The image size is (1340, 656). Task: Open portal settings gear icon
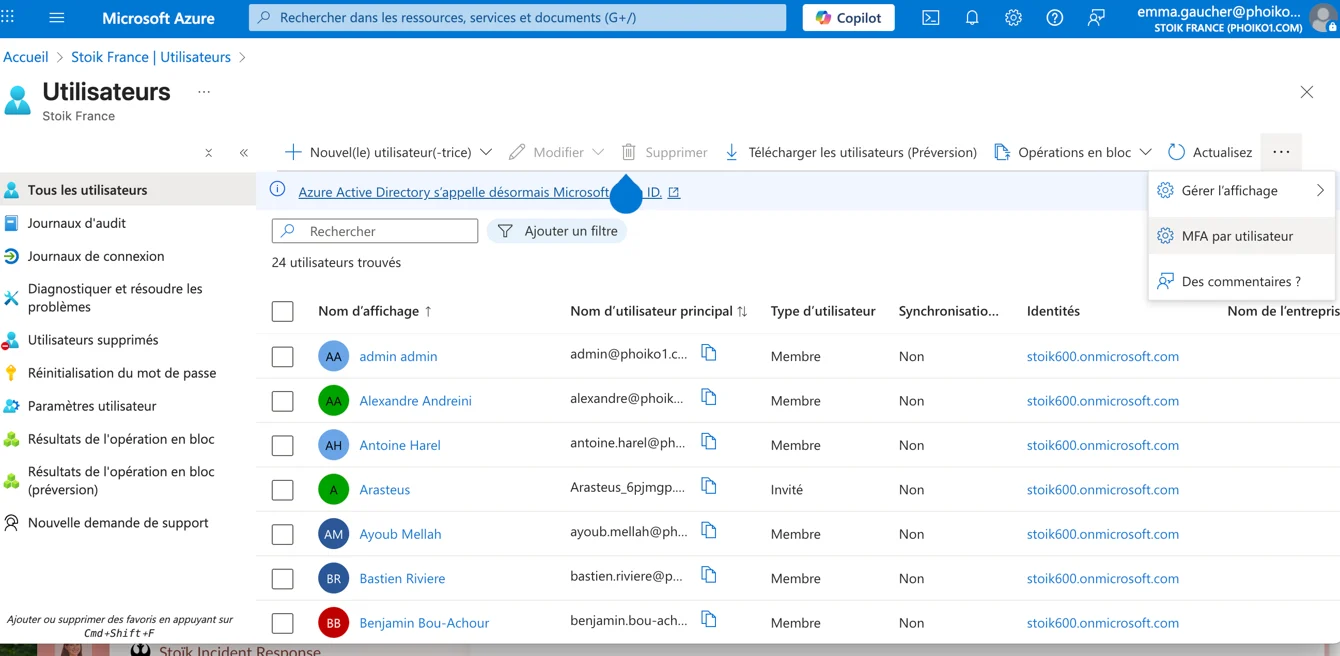(1013, 18)
